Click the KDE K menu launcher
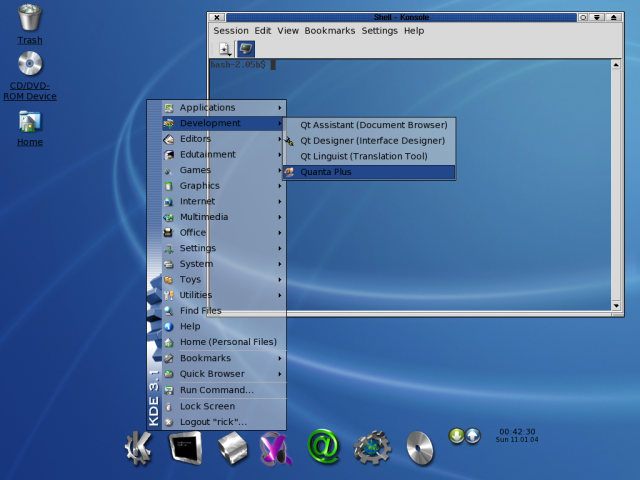 pos(138,449)
